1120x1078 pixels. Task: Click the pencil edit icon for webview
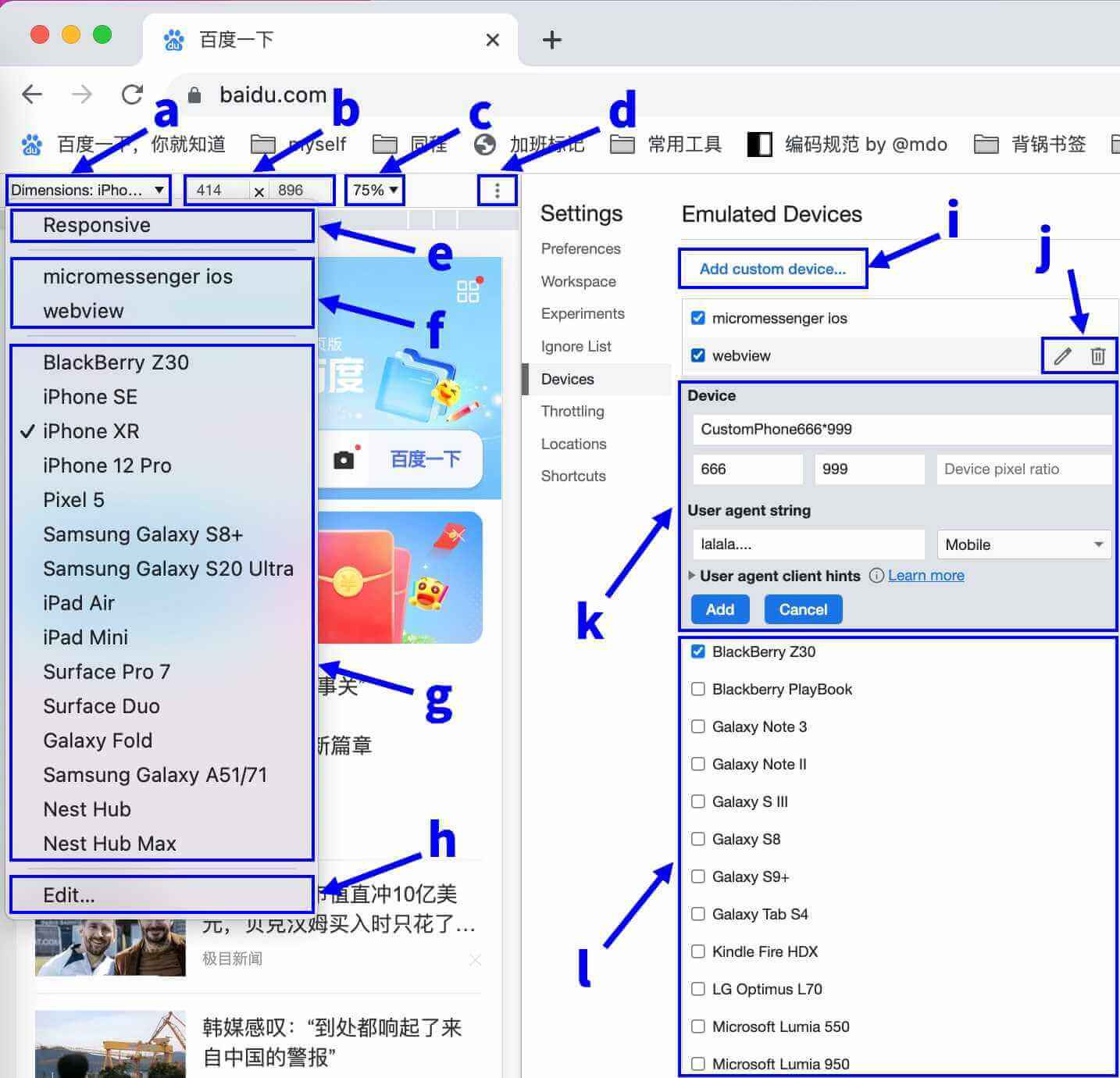tap(1062, 356)
